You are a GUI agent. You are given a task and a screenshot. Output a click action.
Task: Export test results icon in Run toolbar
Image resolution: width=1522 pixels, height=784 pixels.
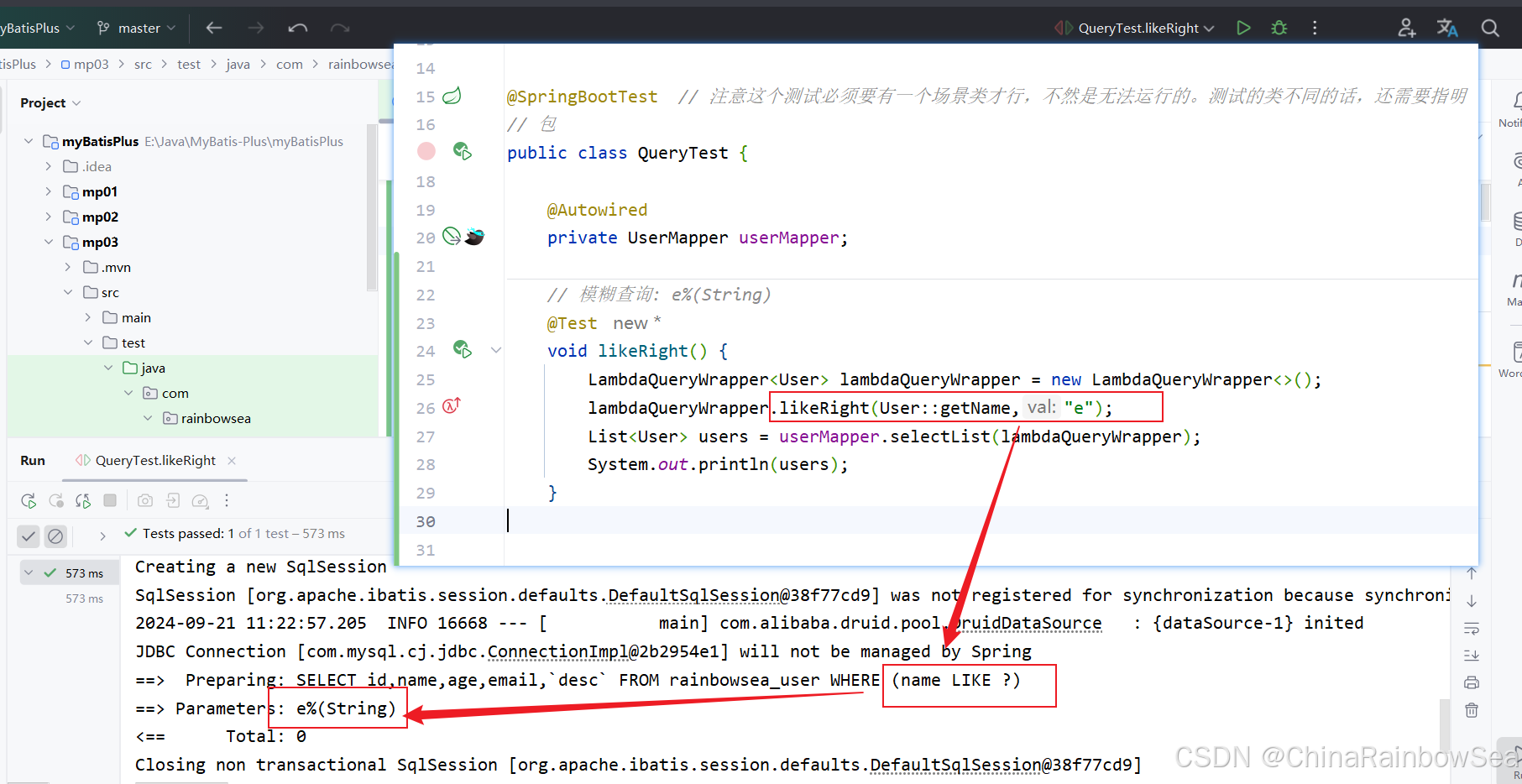coord(173,500)
